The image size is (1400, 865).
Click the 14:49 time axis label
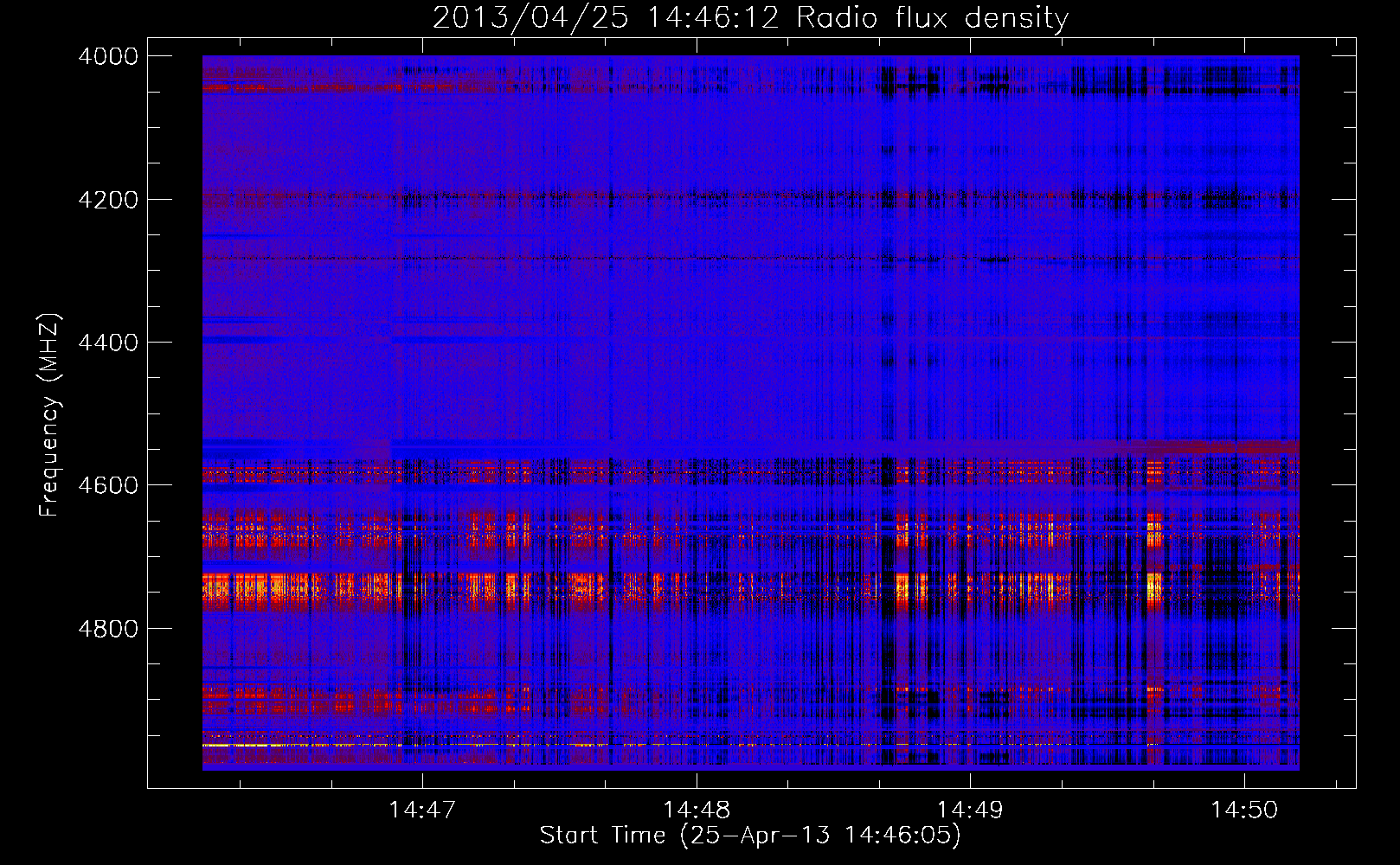[x=971, y=810]
